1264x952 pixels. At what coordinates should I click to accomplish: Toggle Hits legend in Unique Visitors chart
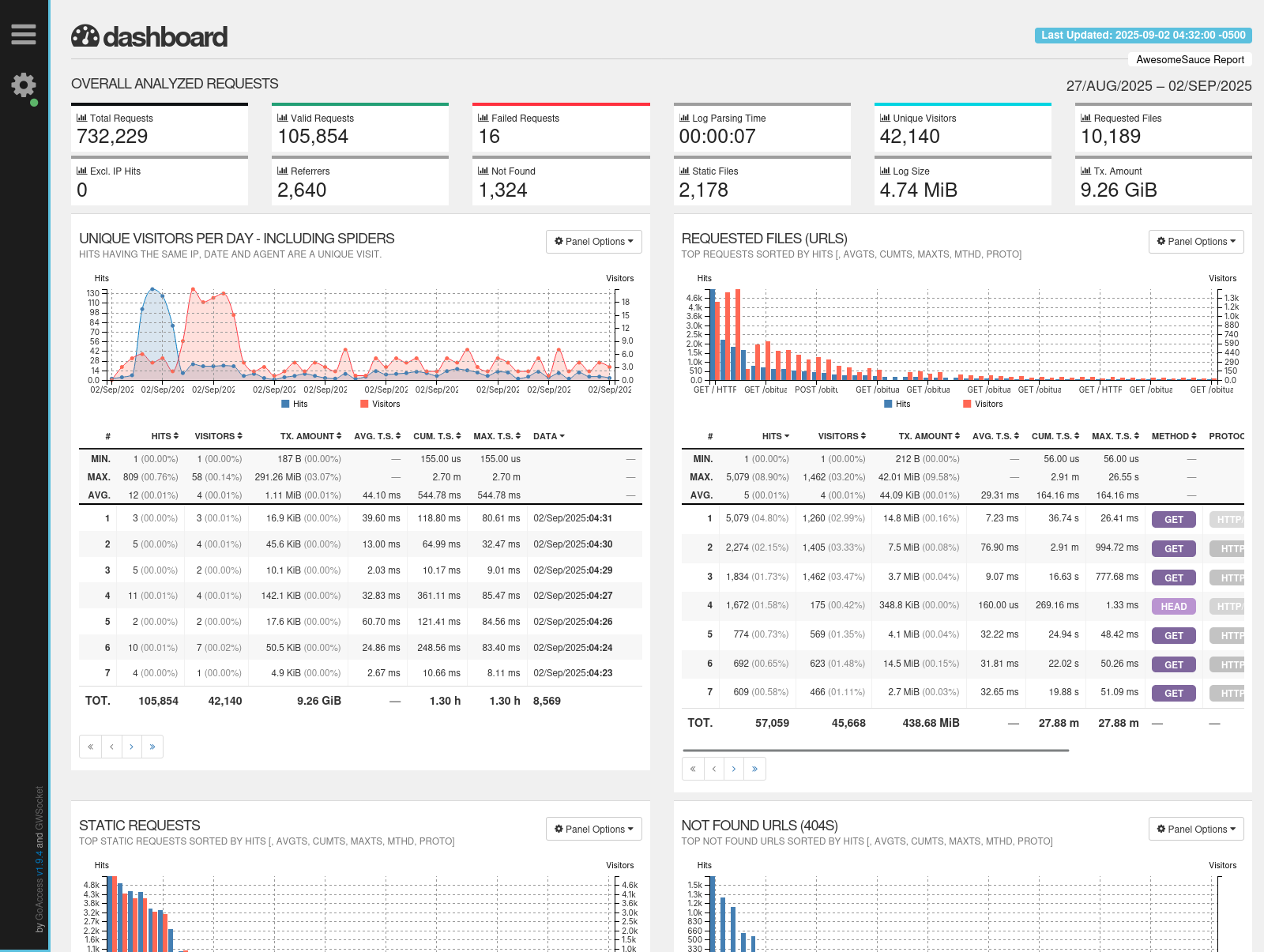(x=295, y=404)
